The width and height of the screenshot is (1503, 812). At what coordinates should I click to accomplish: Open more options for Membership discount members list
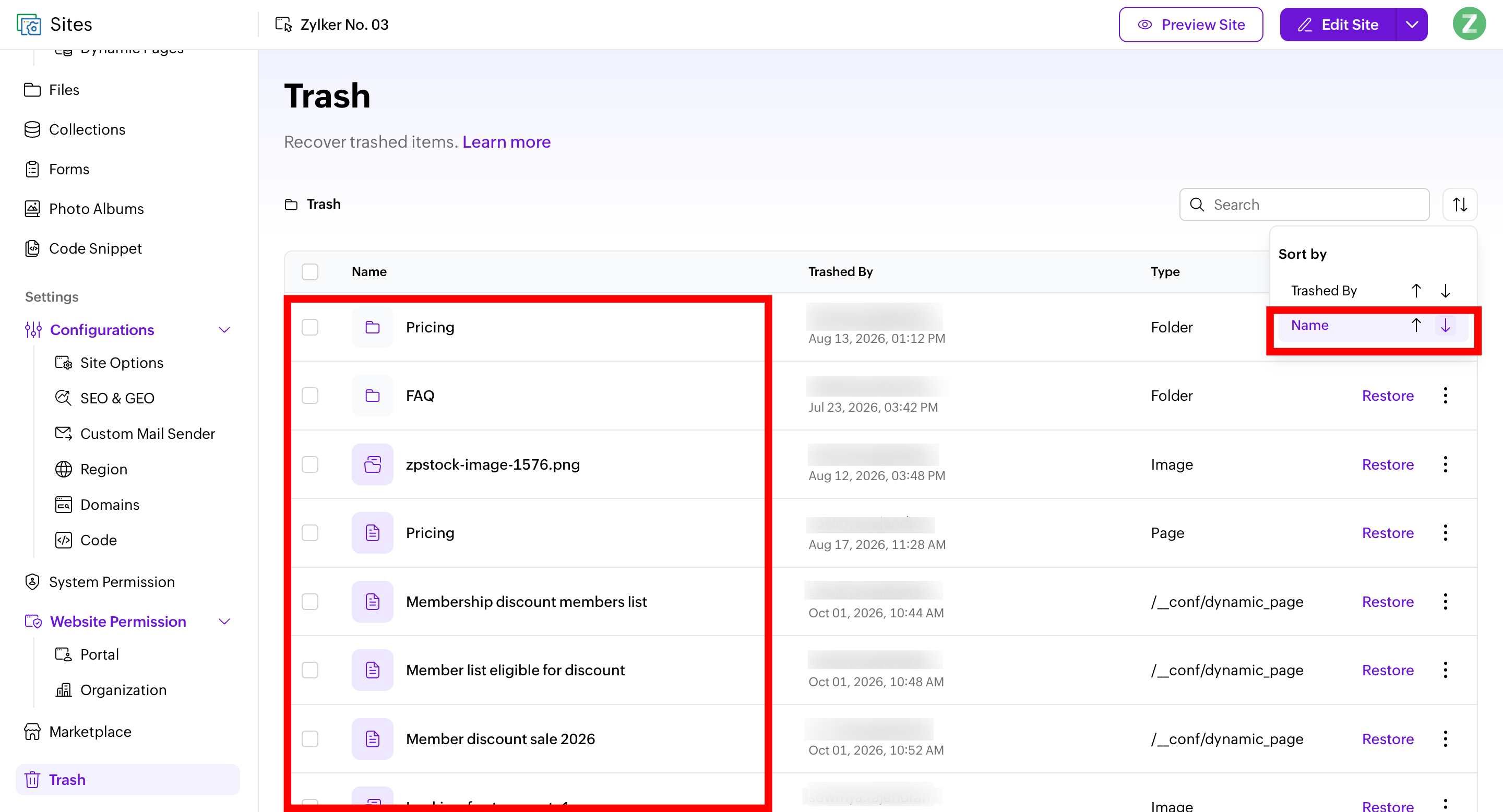1445,601
